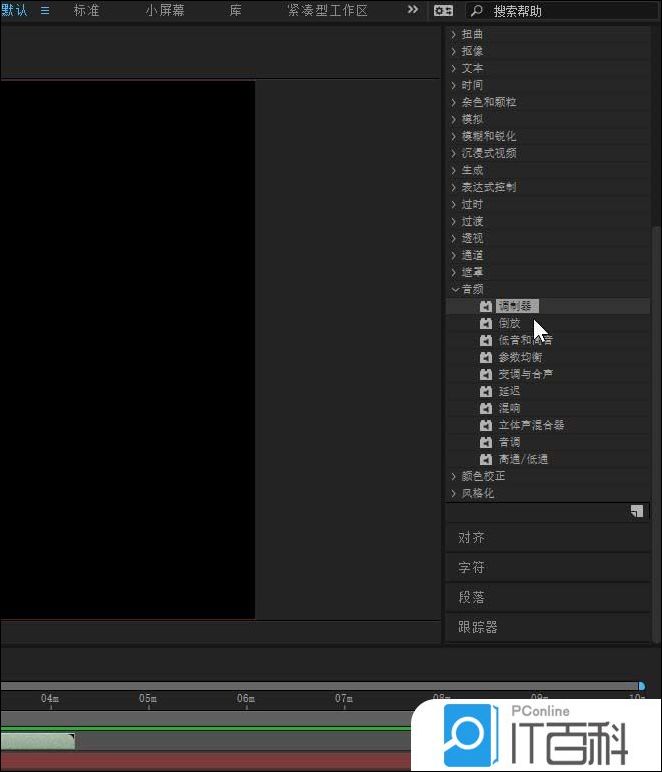Expand the 杂色和颗粒 effects category
Viewport: 662px width, 772px height.
454,102
